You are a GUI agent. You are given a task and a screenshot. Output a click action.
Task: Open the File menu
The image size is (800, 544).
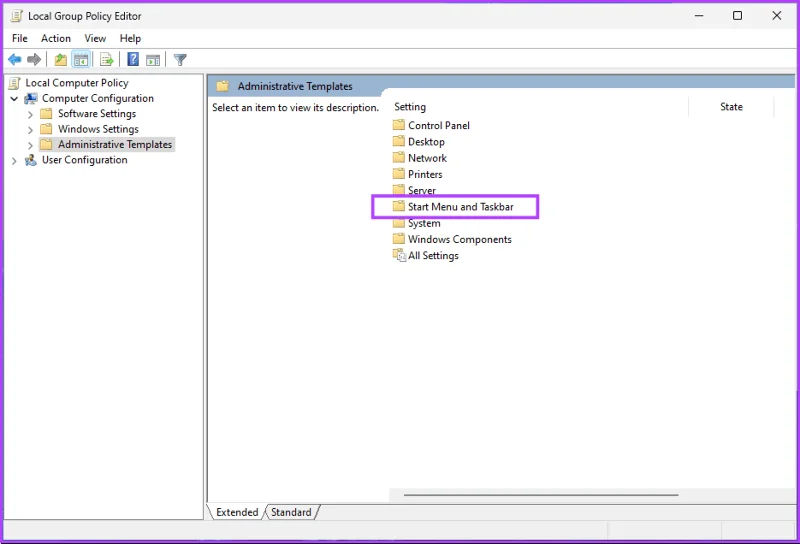20,38
